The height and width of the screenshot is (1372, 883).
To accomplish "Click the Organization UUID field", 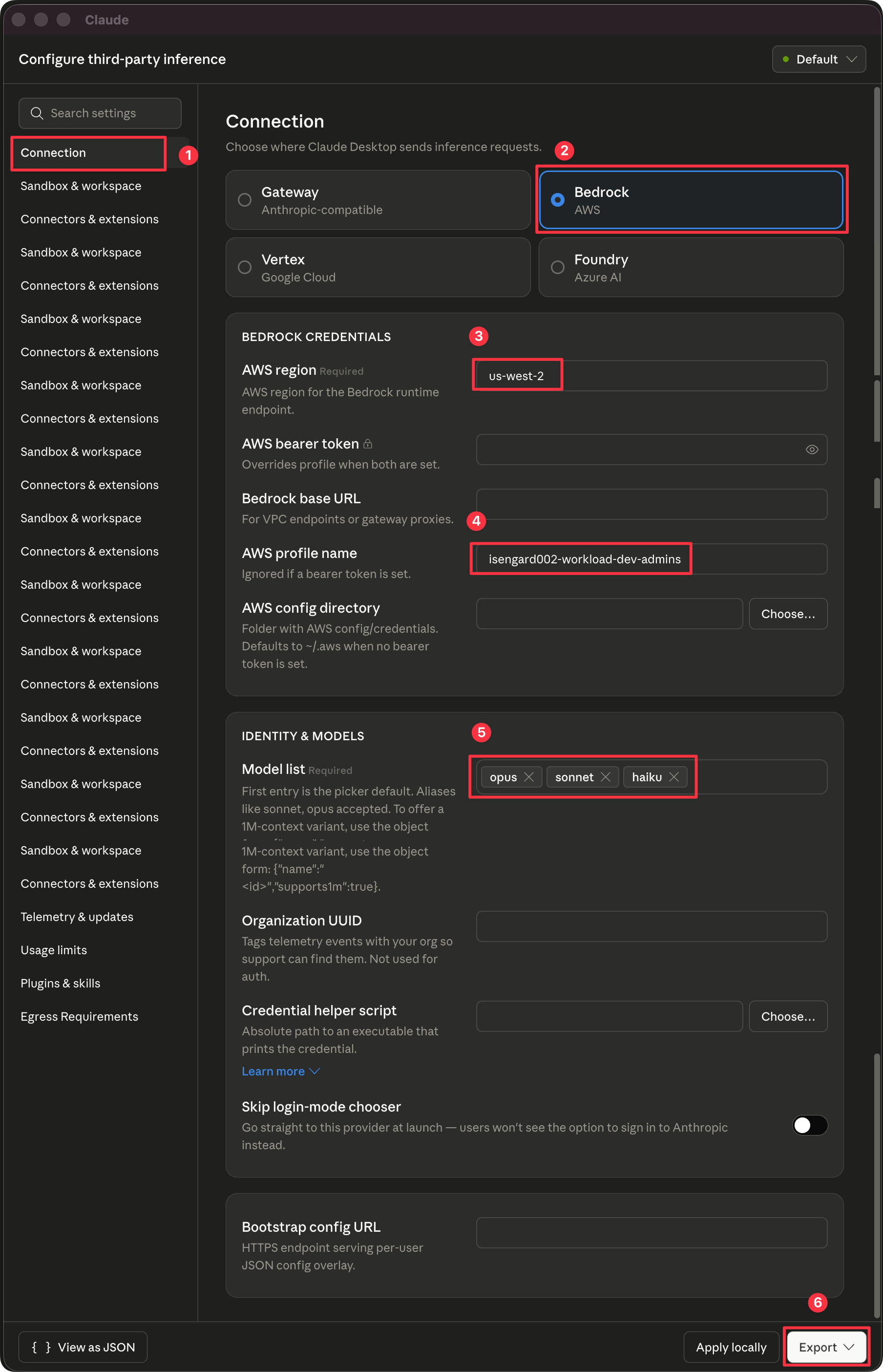I will pyautogui.click(x=652, y=926).
